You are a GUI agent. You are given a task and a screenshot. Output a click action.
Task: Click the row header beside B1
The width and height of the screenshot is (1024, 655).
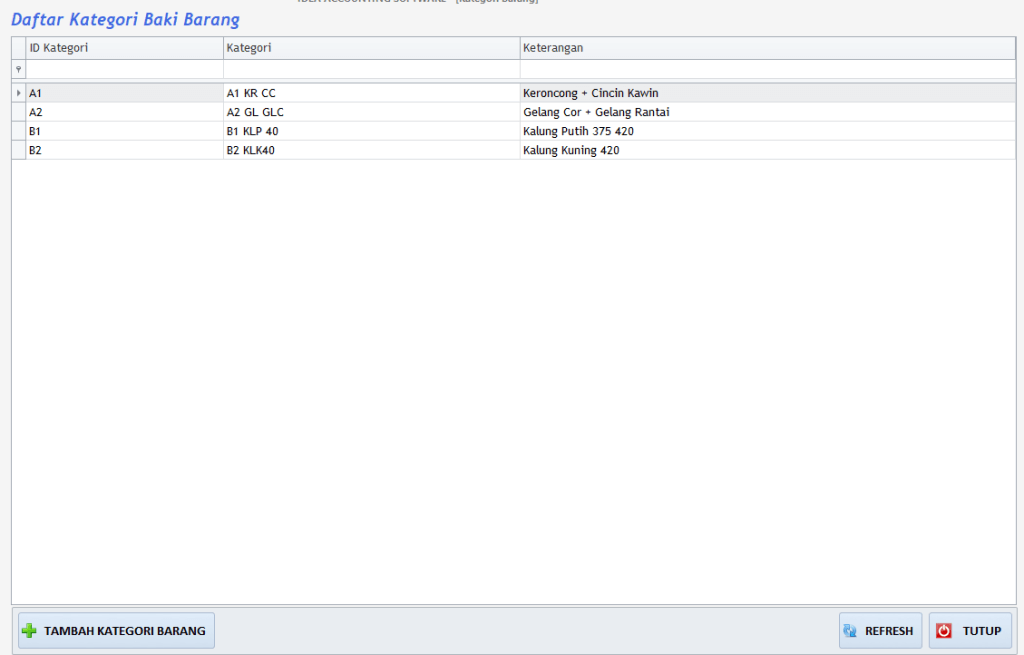(18, 131)
